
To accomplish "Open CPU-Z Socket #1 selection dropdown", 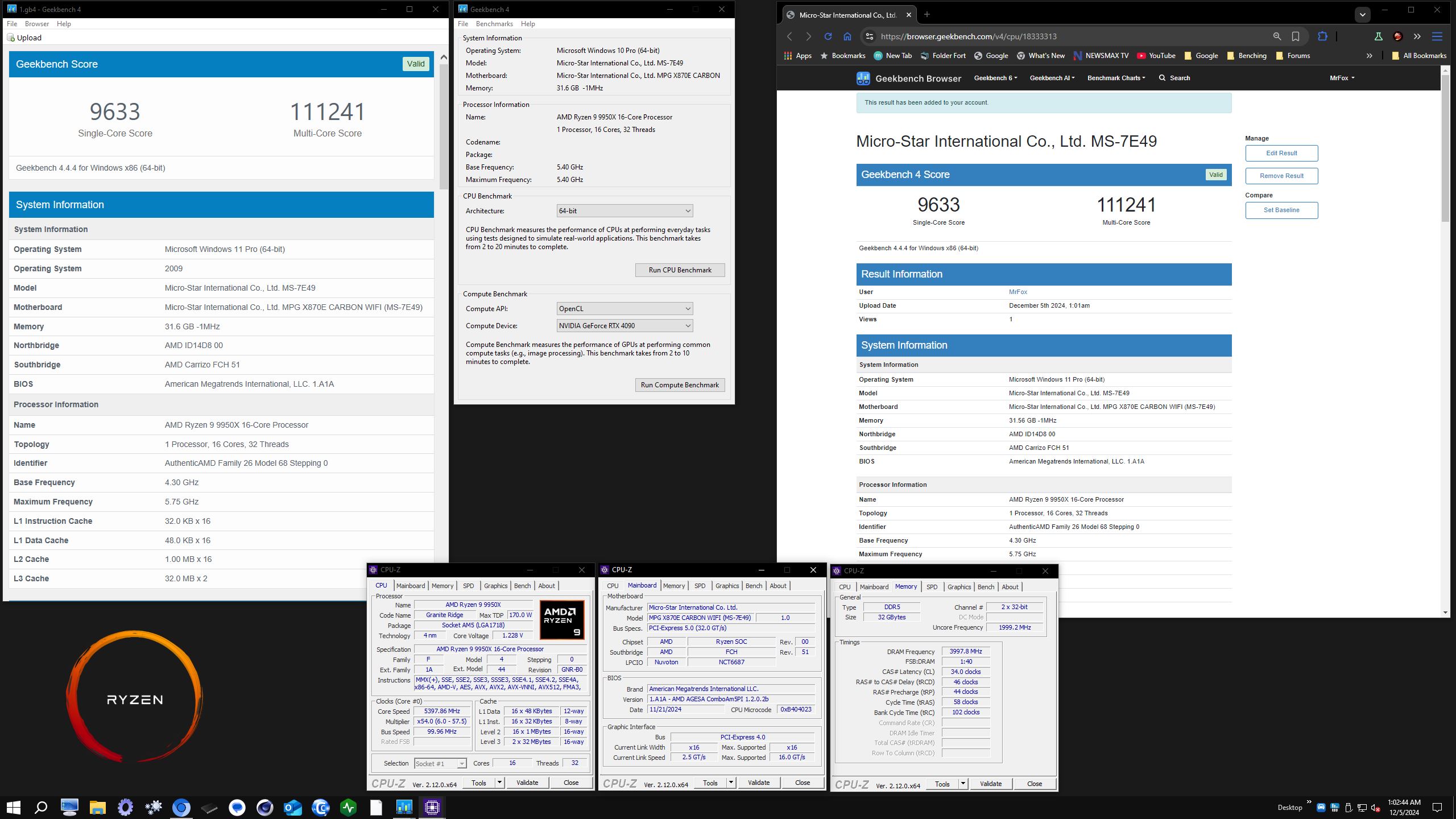I will point(440,763).
